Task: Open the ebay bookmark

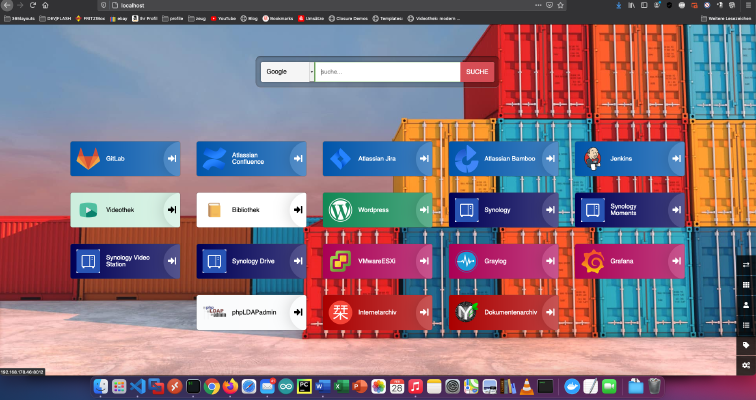Action: (119, 18)
